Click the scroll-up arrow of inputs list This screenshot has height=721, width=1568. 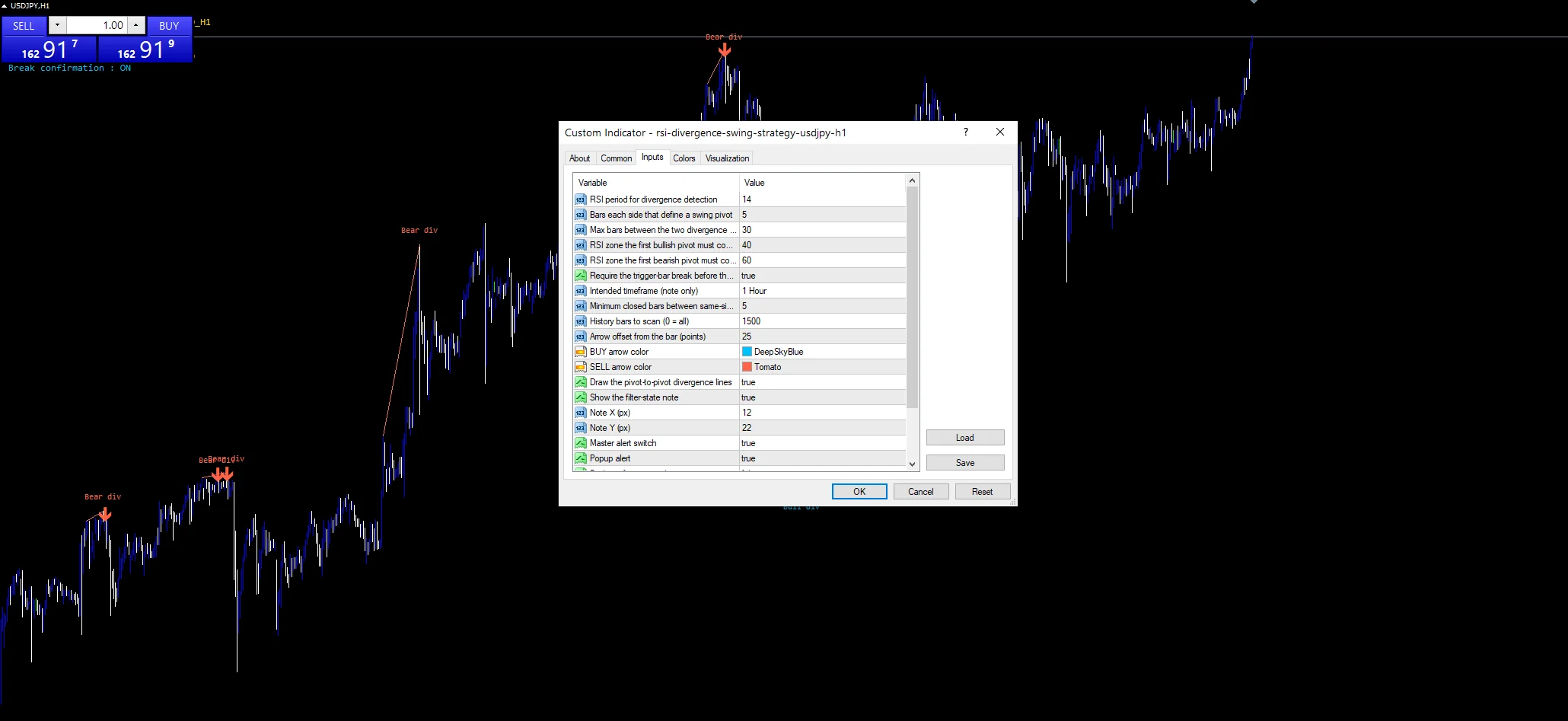point(912,181)
